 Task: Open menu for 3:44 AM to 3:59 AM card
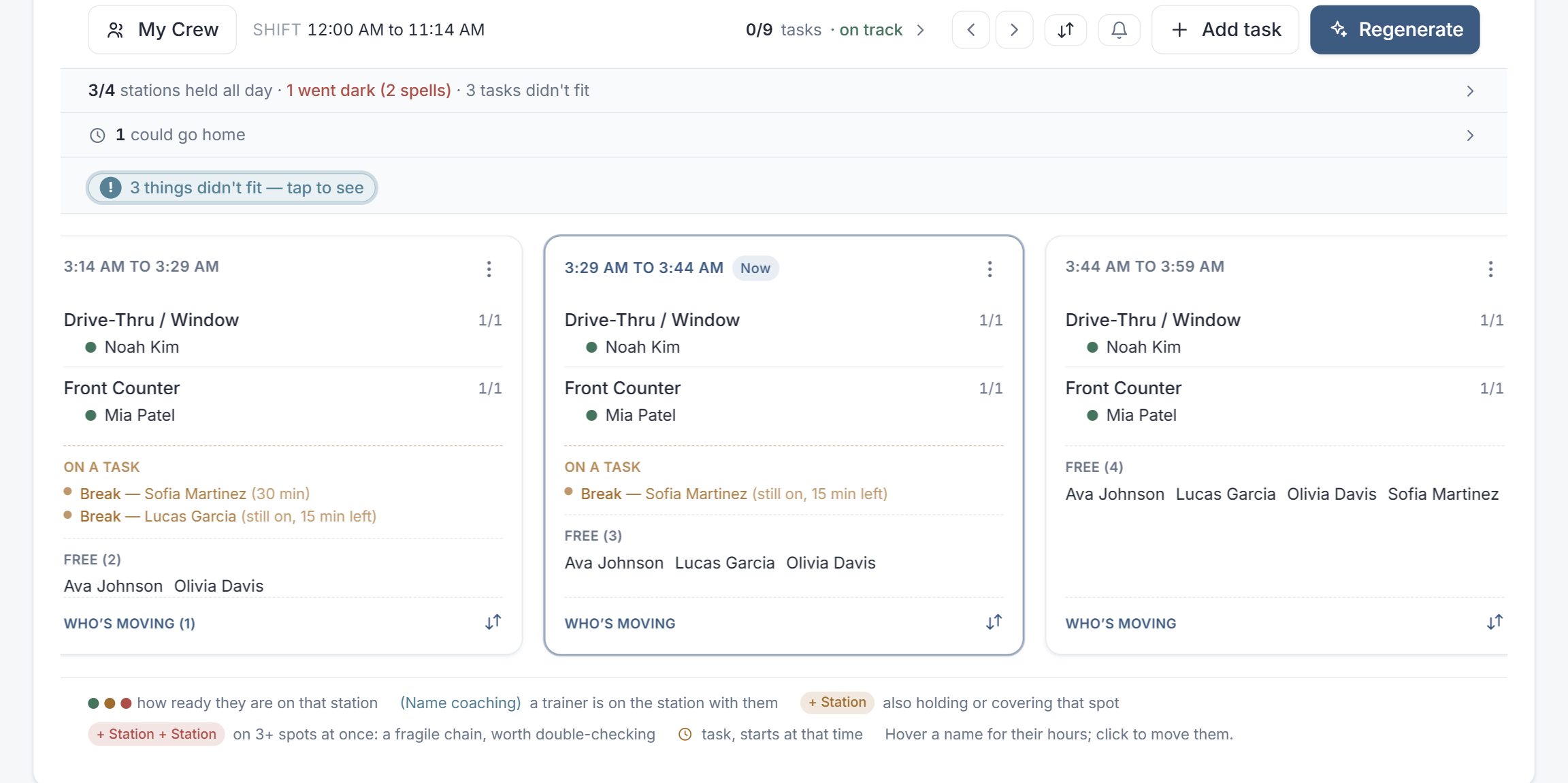pyautogui.click(x=1490, y=269)
